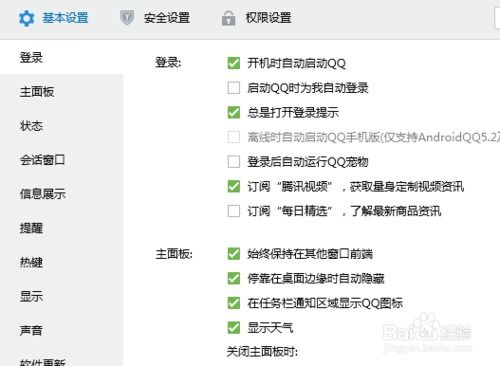Click disabled 离线时自动启动QQ手机版 checkbox

click(234, 137)
